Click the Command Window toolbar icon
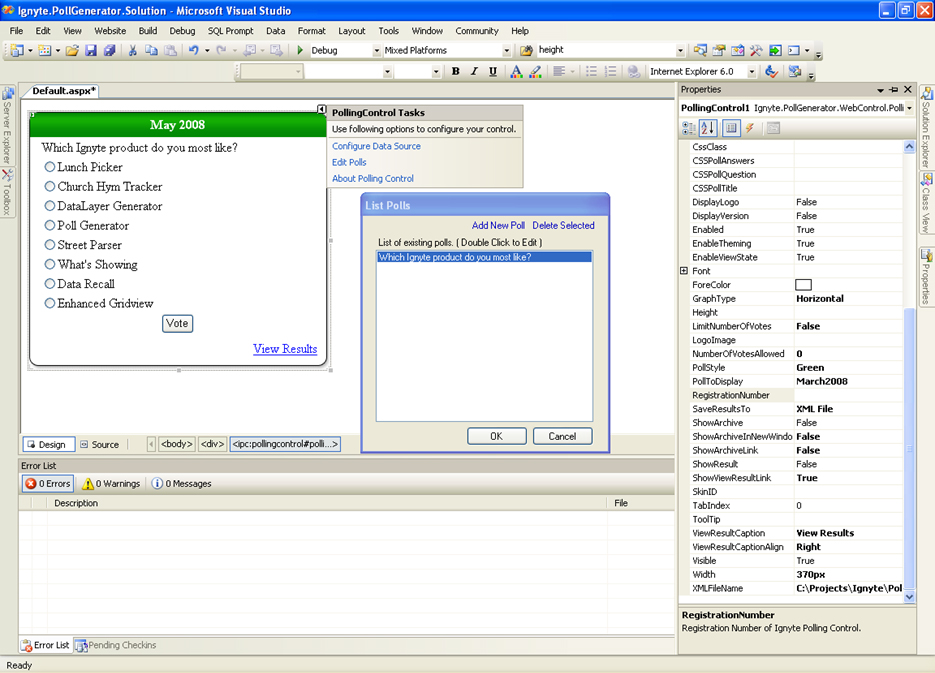Viewport: 935px width, 673px height. 794,50
